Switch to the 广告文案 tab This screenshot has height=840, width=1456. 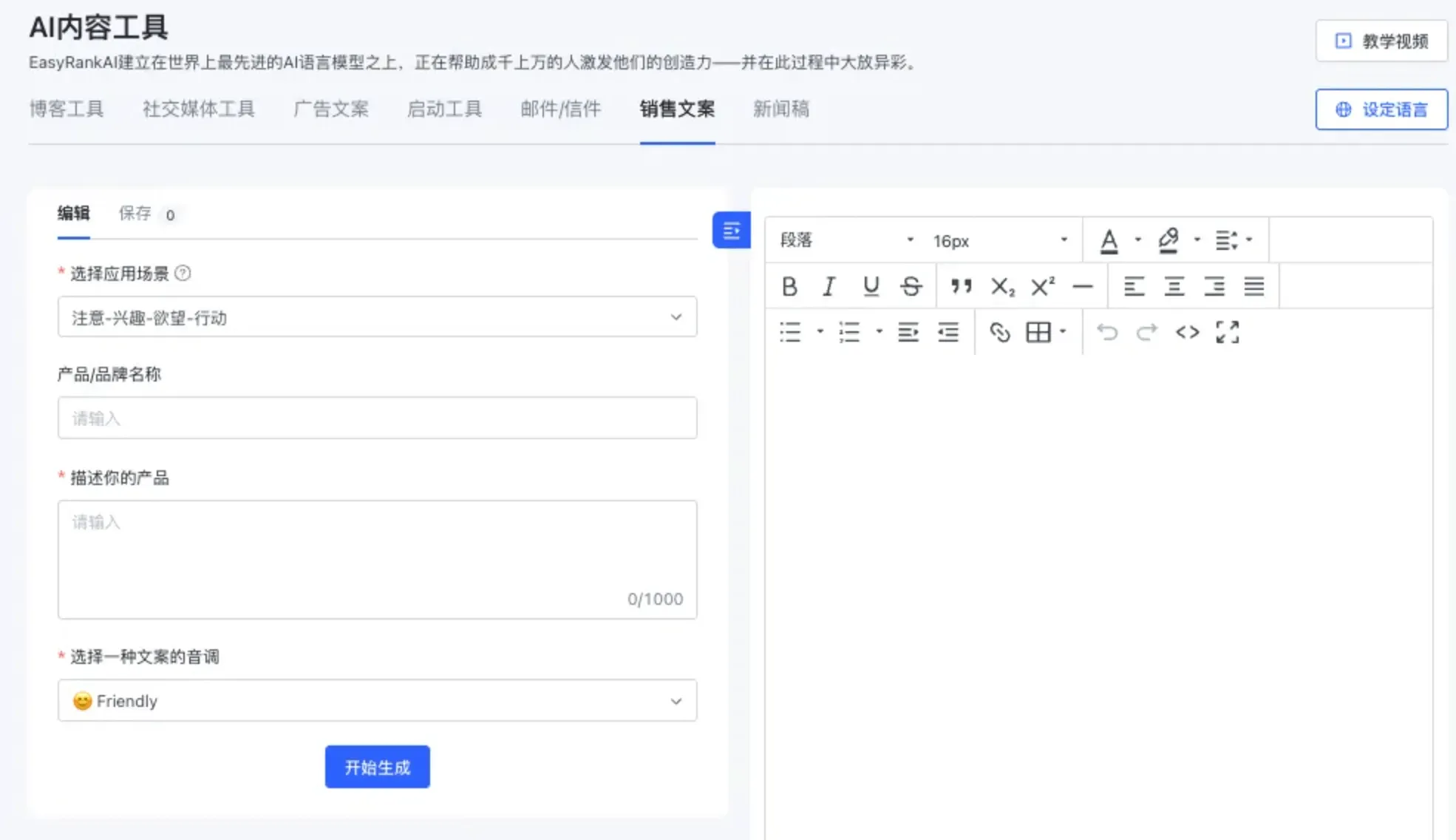pyautogui.click(x=330, y=109)
